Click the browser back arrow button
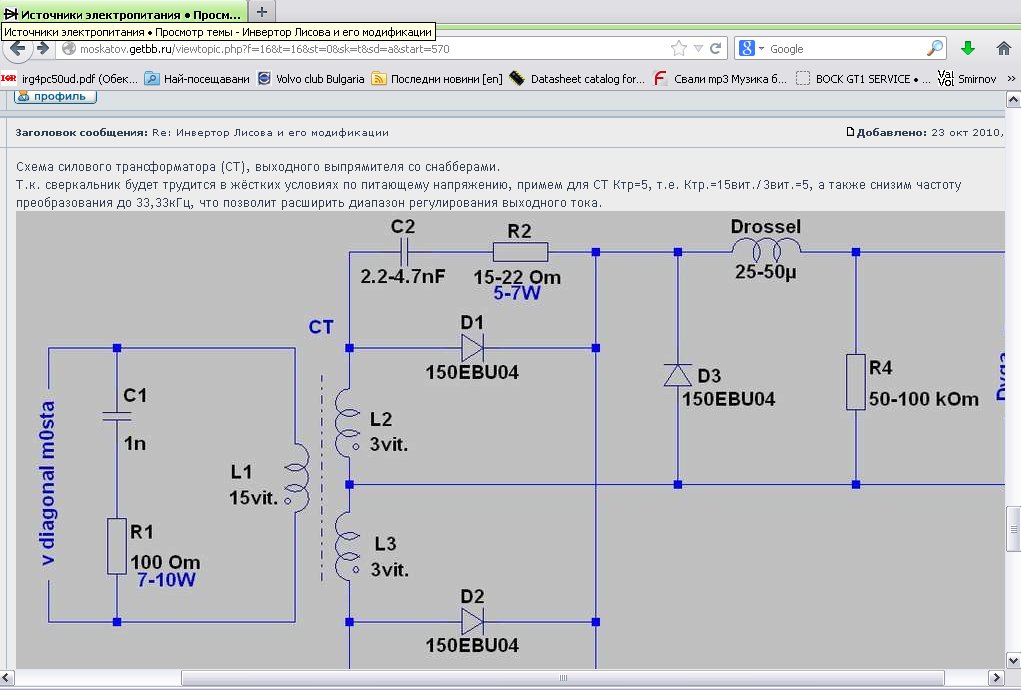This screenshot has height=690, width=1021. coord(18,48)
